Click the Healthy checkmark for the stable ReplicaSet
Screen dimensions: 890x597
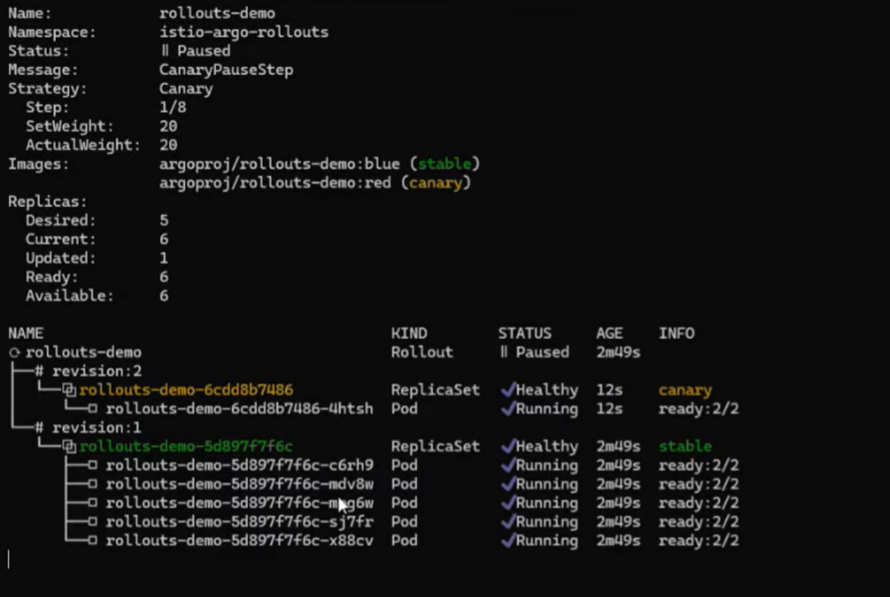pyautogui.click(x=507, y=446)
